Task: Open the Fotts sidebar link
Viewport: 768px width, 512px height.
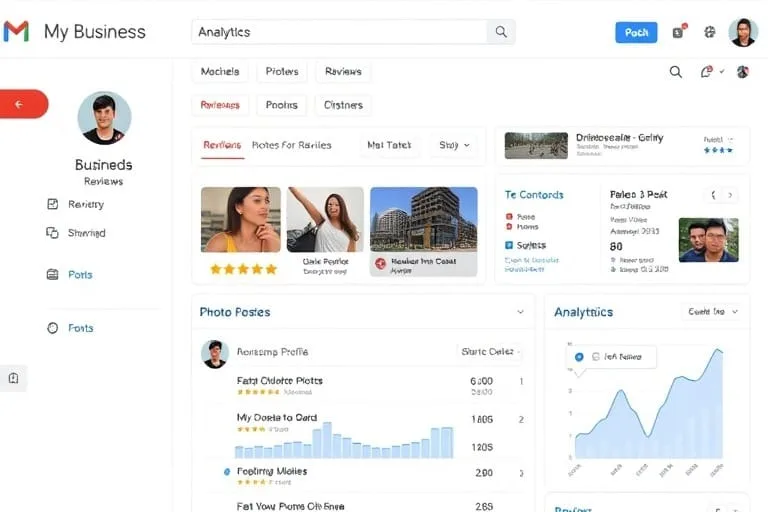Action: tap(81, 328)
